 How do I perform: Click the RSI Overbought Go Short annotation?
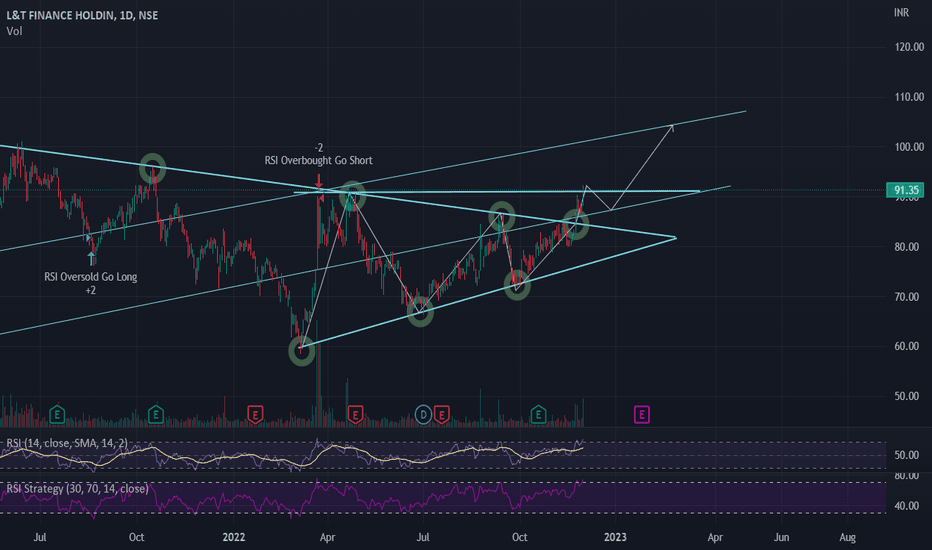coord(319,160)
